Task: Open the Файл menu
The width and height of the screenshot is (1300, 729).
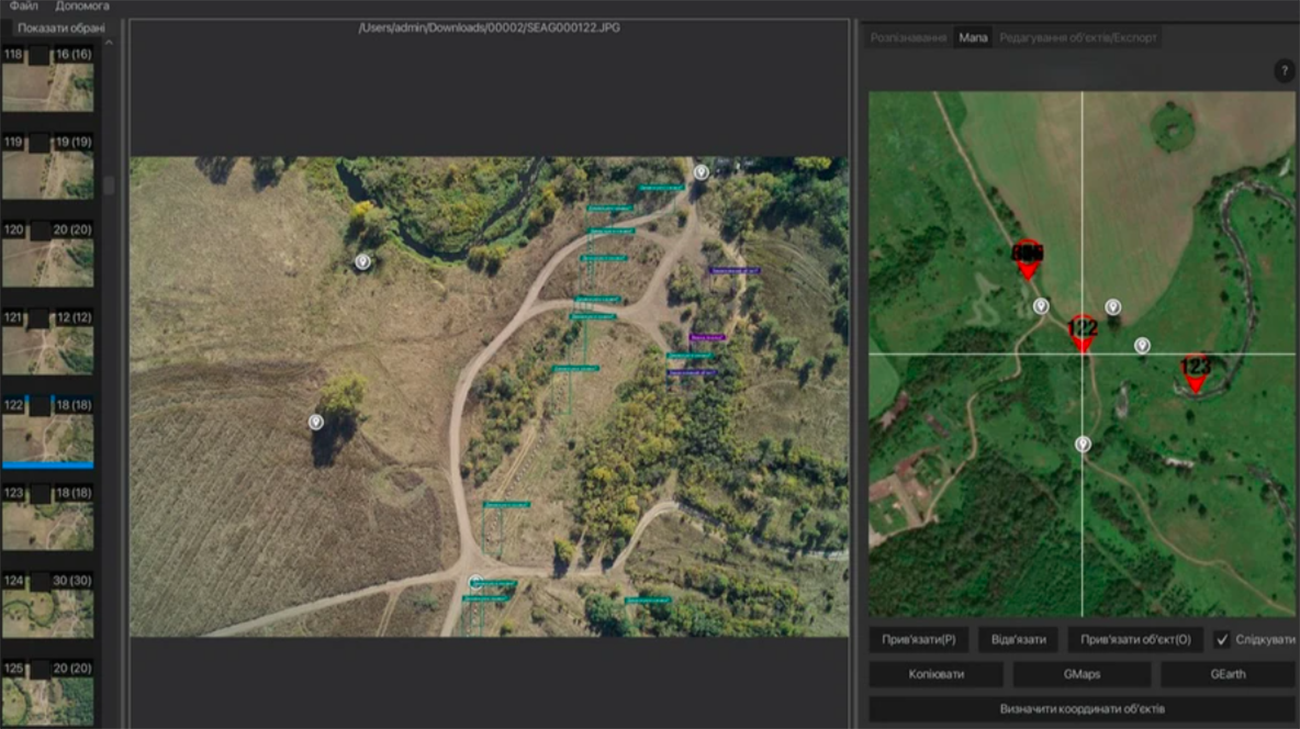Action: [x=23, y=6]
